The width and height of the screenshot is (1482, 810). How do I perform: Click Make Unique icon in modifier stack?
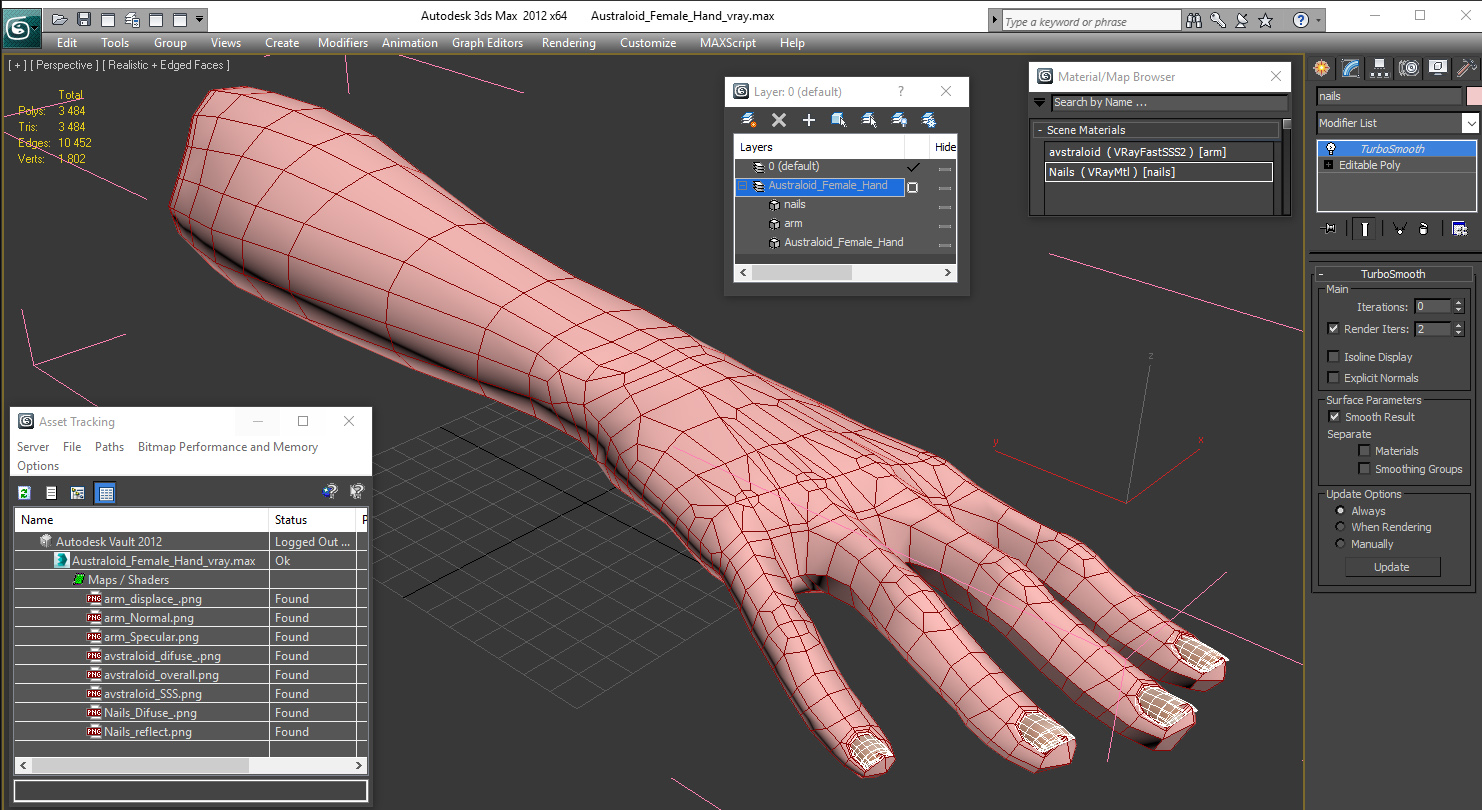[x=1399, y=229]
